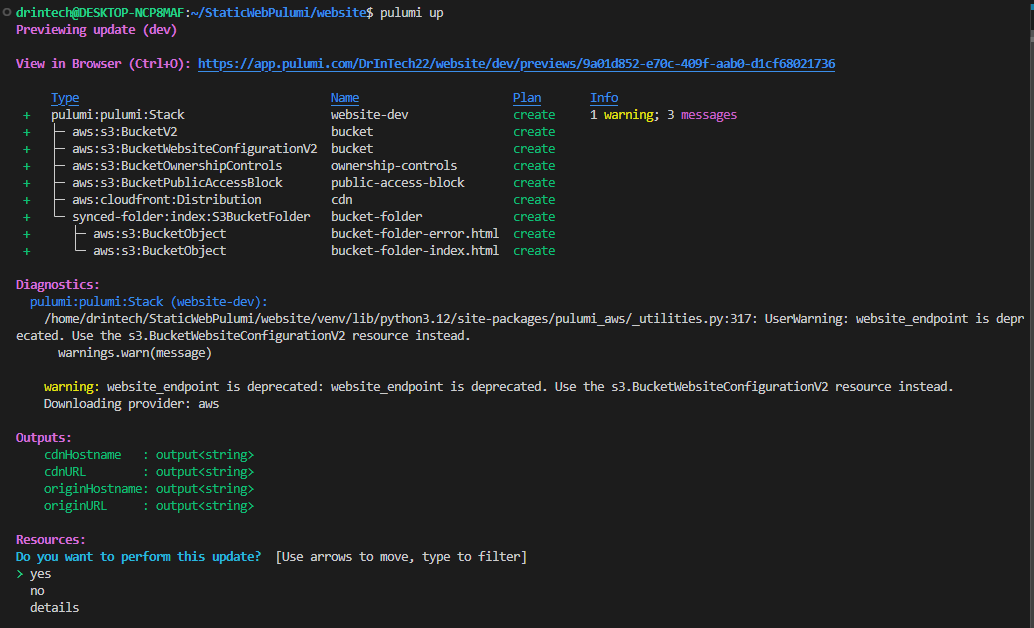Click the bucket-folder-error.html name
Image resolution: width=1034 pixels, height=628 pixels.
pyautogui.click(x=415, y=234)
